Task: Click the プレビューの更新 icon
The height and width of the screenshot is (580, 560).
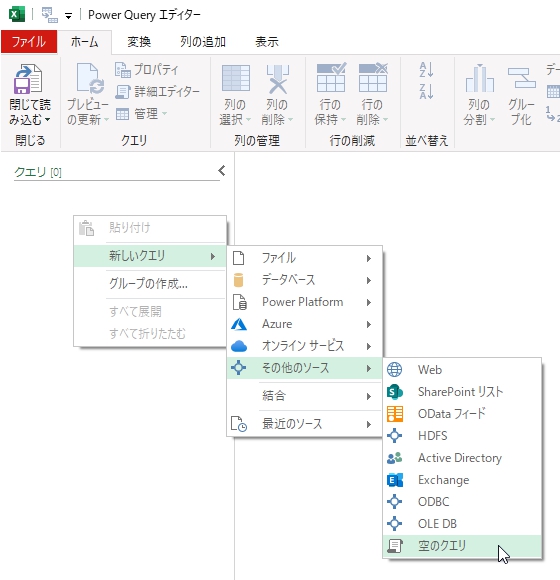Action: point(90,79)
